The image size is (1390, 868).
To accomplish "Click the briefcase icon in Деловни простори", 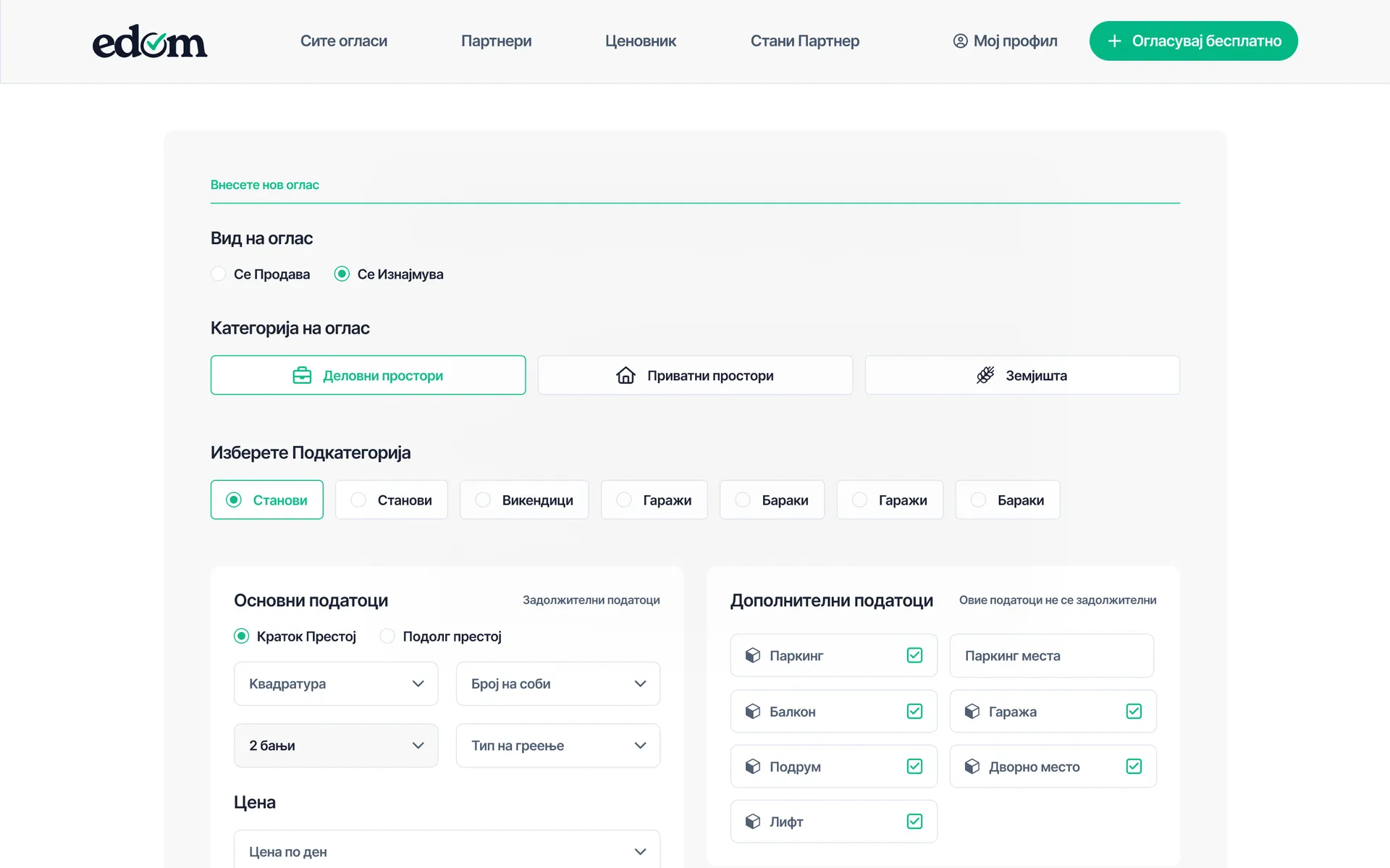I will point(302,375).
